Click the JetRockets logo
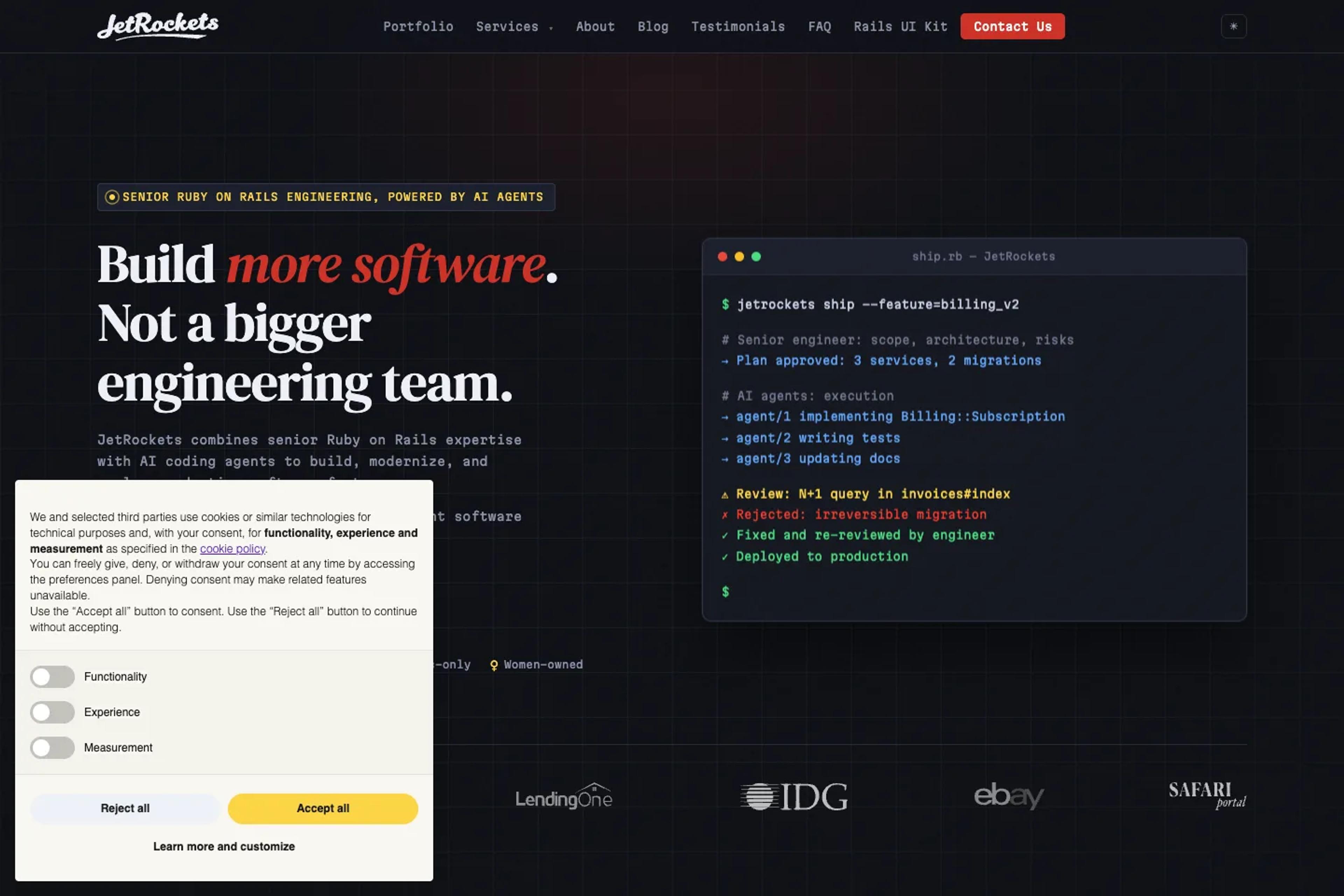The height and width of the screenshot is (896, 1344). pos(158,26)
